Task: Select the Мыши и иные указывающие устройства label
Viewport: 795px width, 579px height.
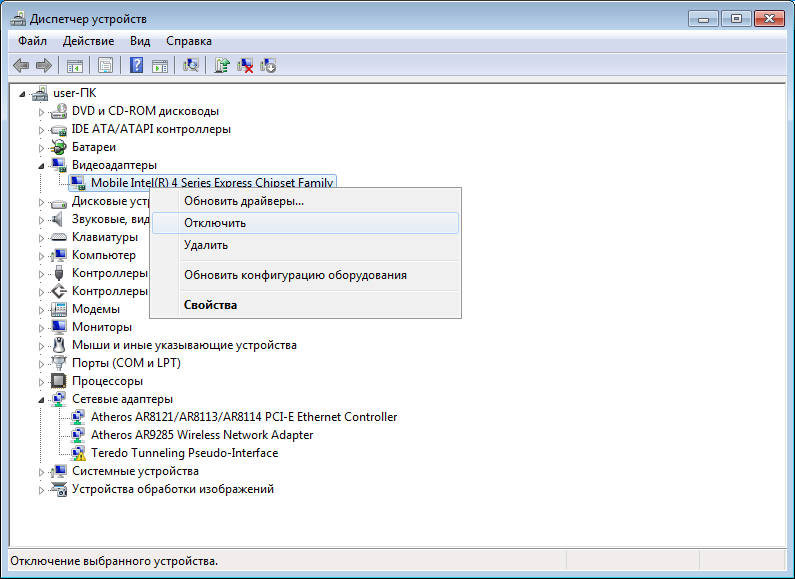Action: tap(184, 345)
